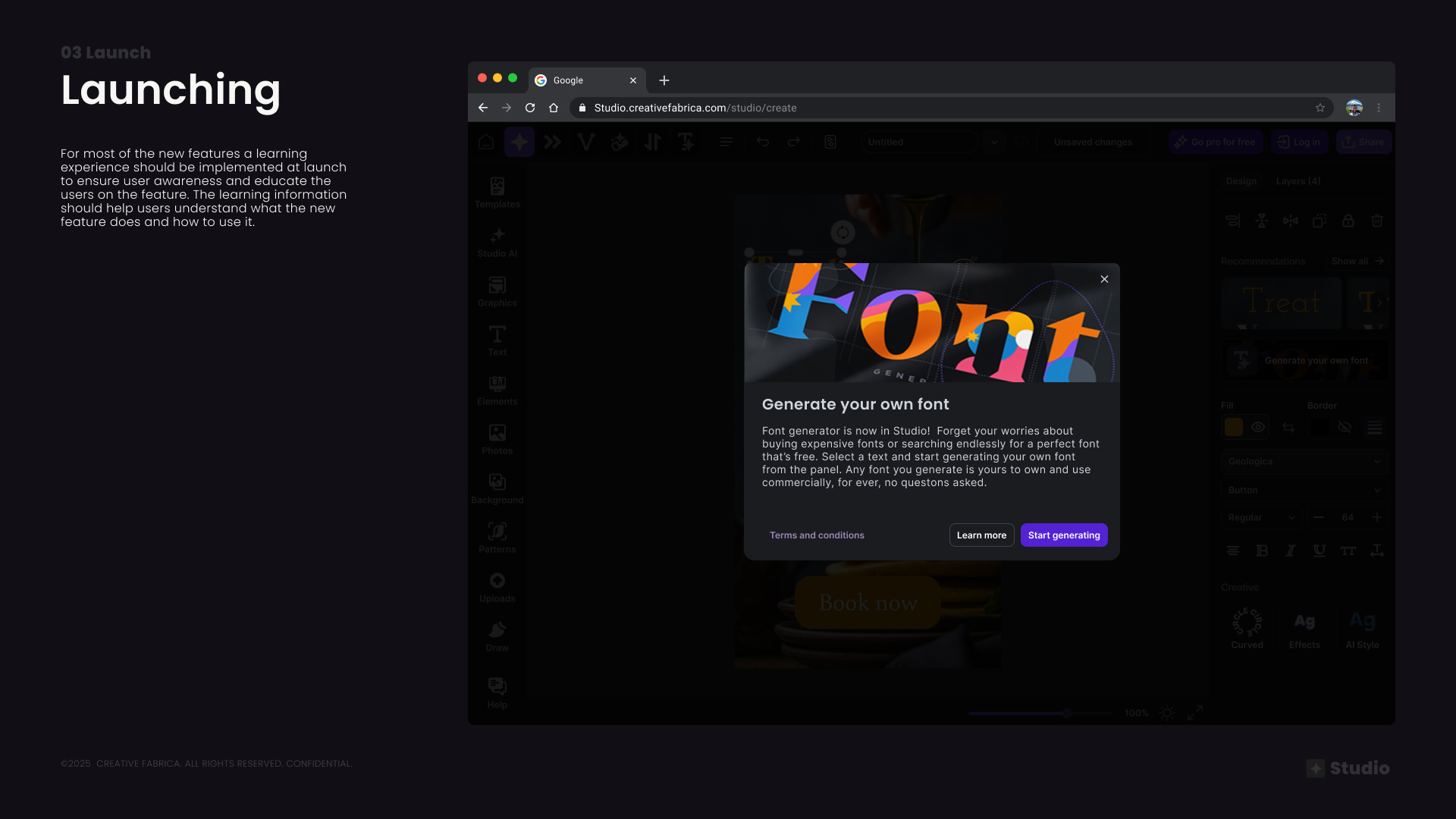Toggle the lock on the selected element
The width and height of the screenshot is (1456, 819).
coord(1348,221)
